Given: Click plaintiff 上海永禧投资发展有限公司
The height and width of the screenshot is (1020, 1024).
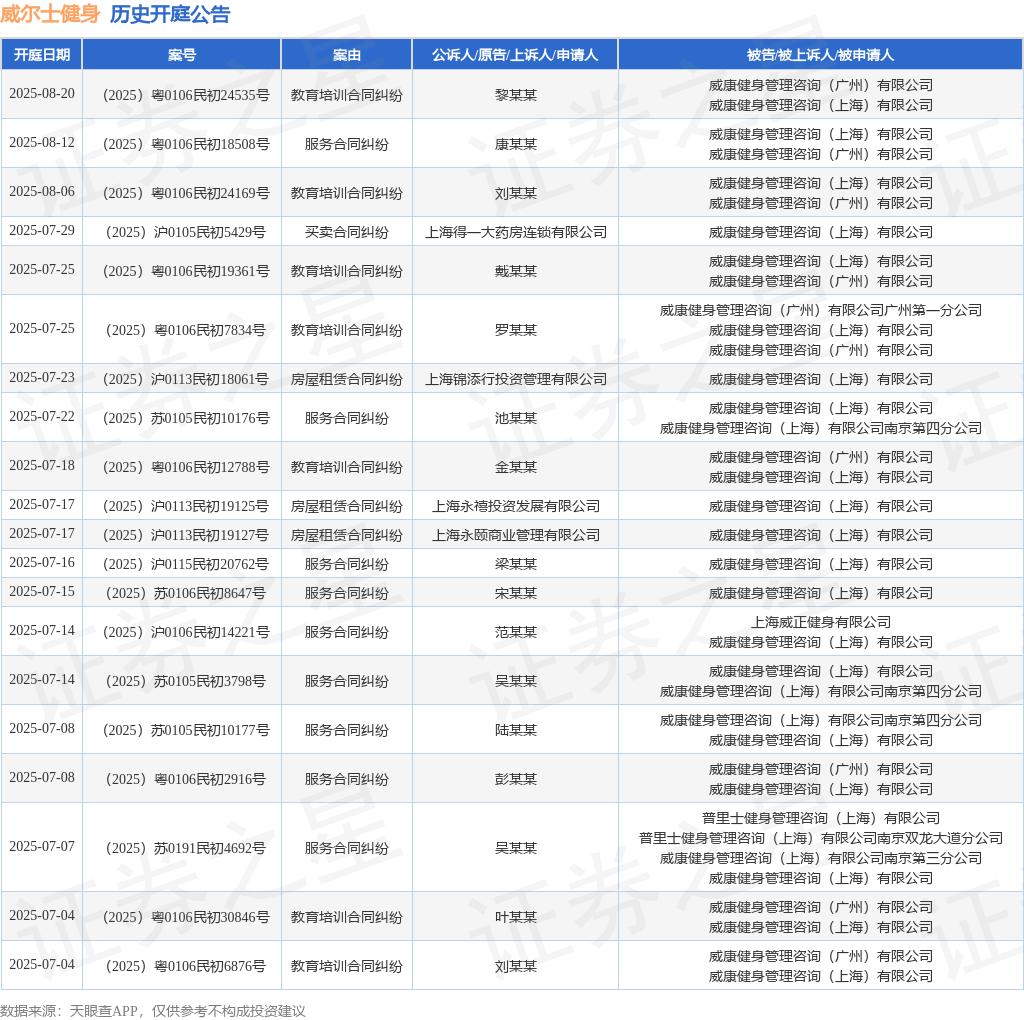Looking at the screenshot, I should click(x=516, y=507).
